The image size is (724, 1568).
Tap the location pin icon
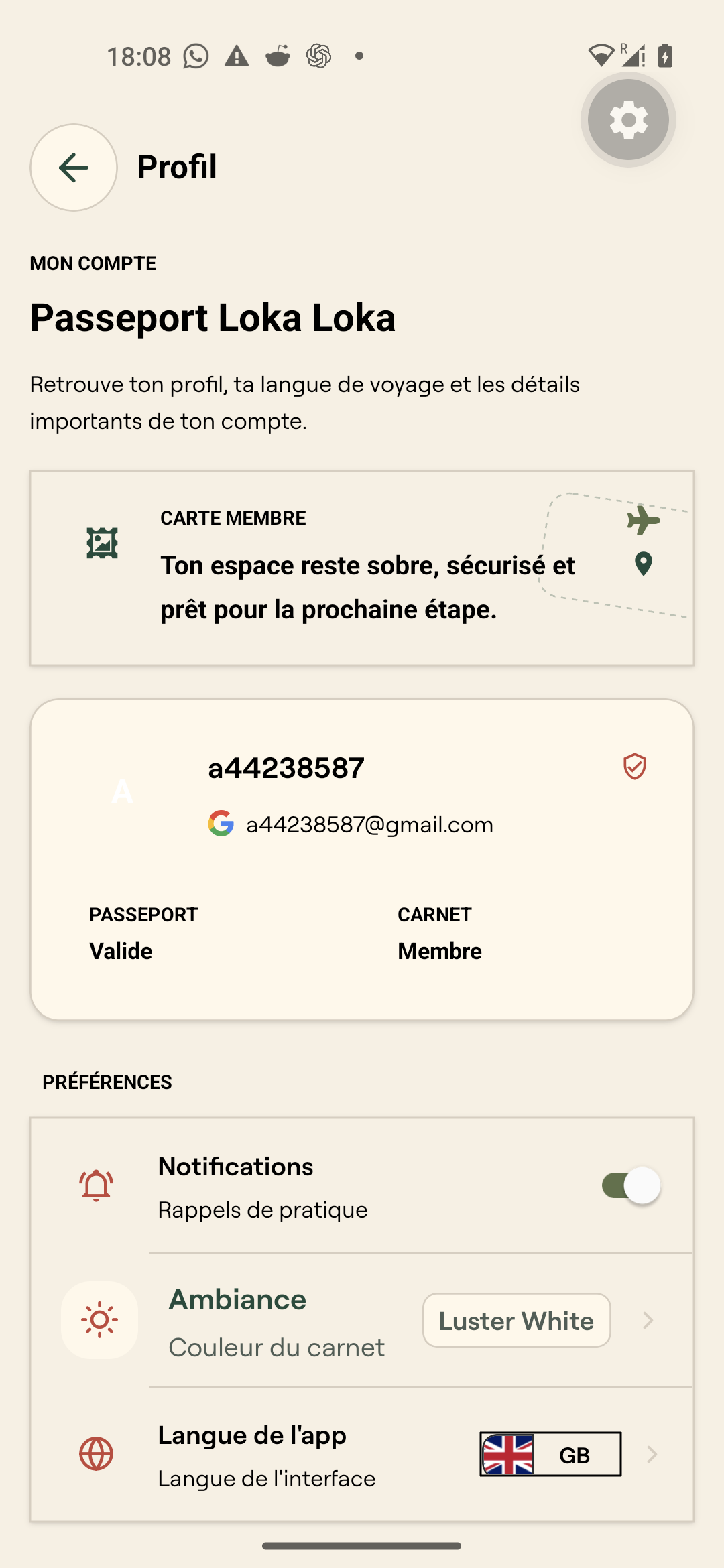pos(644,564)
